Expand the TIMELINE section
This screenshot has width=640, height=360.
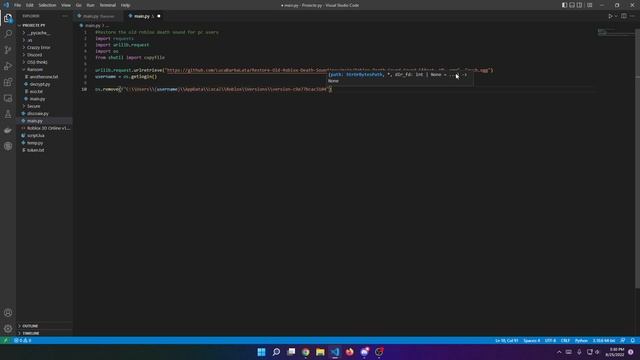44,333
